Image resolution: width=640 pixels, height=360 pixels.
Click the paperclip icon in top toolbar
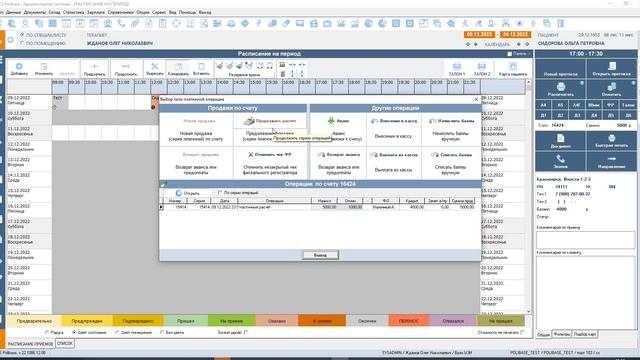pos(135,24)
